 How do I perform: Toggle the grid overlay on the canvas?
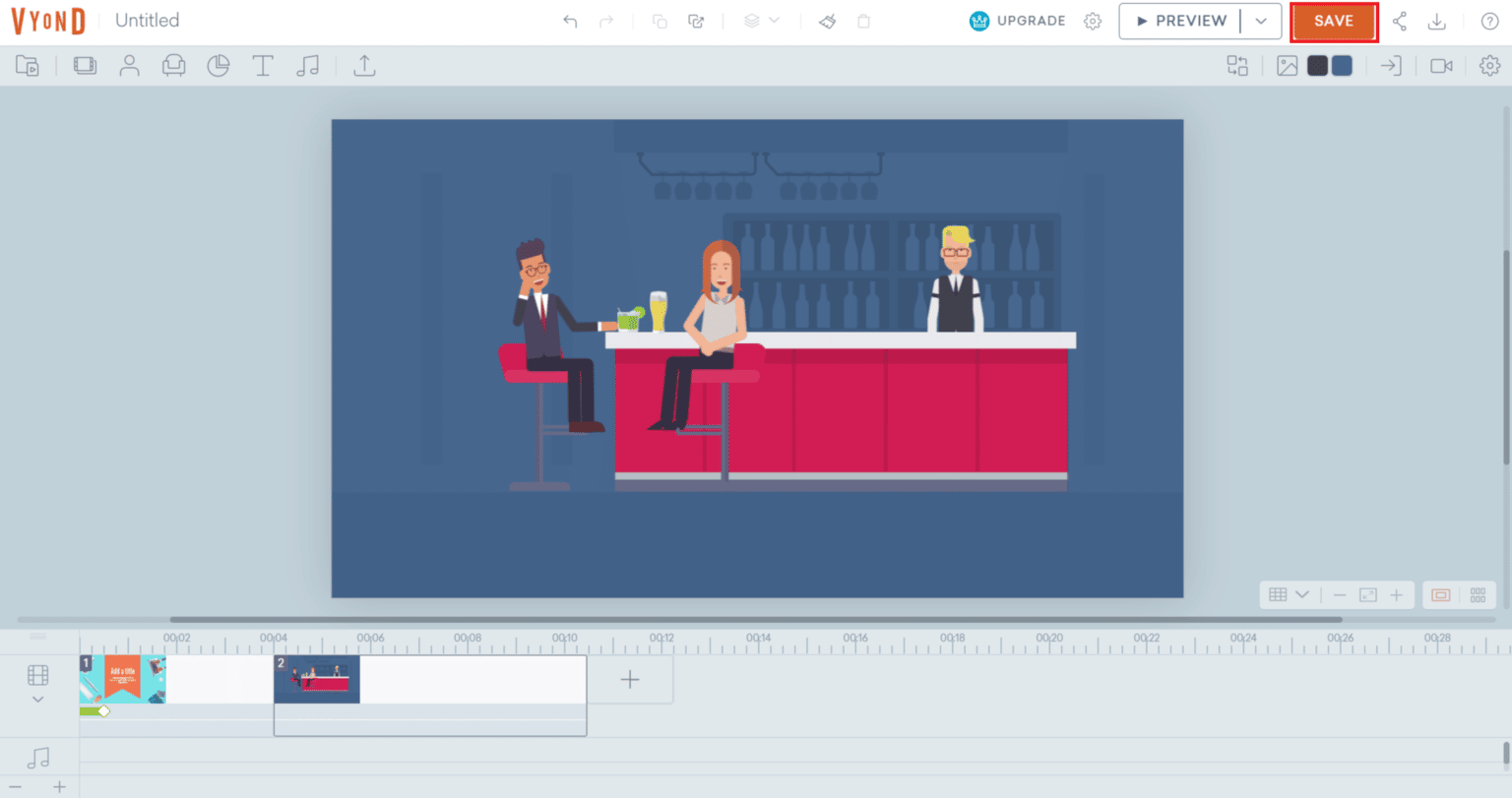(x=1277, y=594)
